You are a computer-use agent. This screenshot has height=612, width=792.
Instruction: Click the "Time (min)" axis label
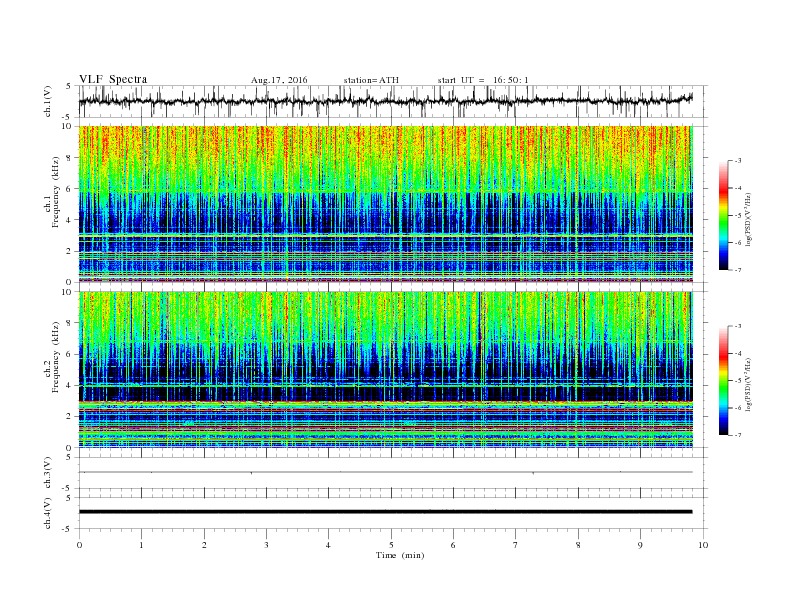click(x=400, y=555)
